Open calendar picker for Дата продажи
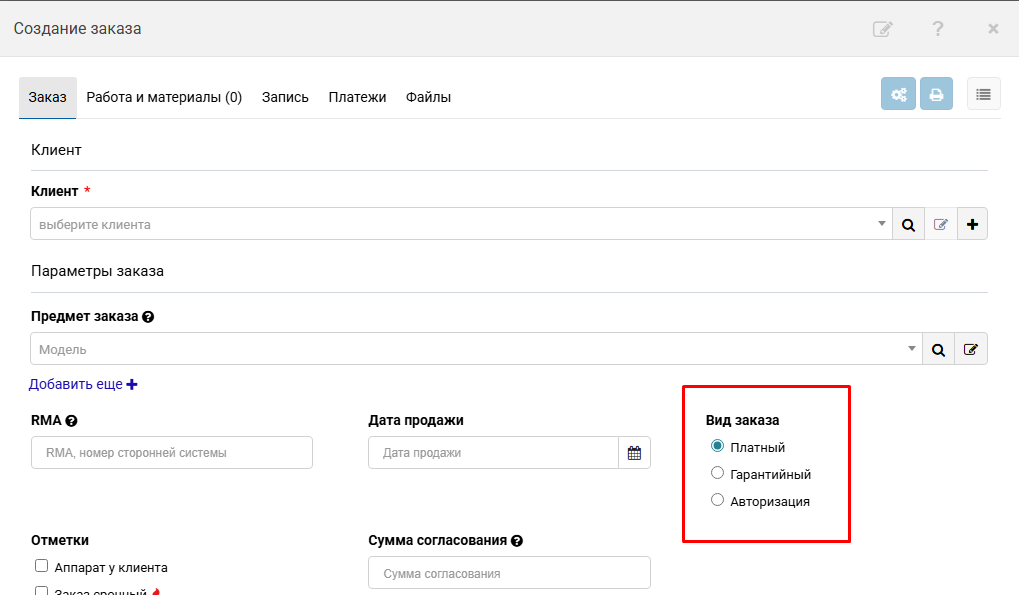Screen dimensions: 1019x595 click(x=634, y=453)
